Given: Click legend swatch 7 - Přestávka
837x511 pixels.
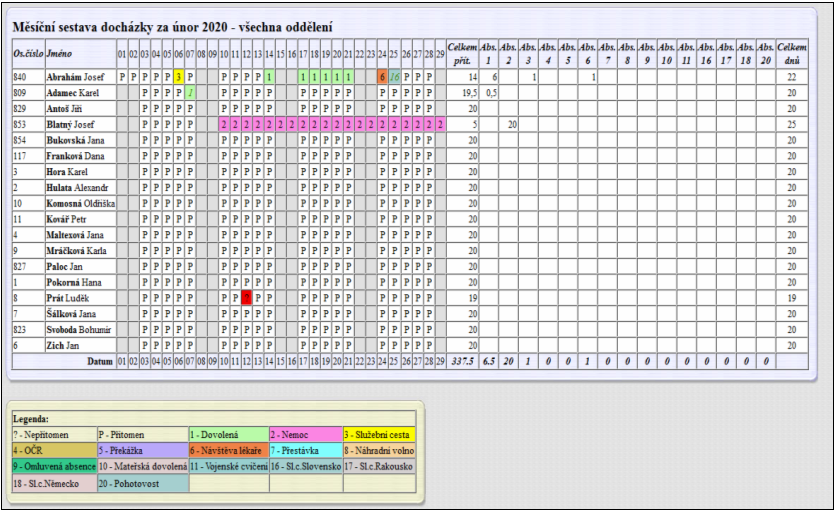Looking at the screenshot, I should [x=306, y=450].
